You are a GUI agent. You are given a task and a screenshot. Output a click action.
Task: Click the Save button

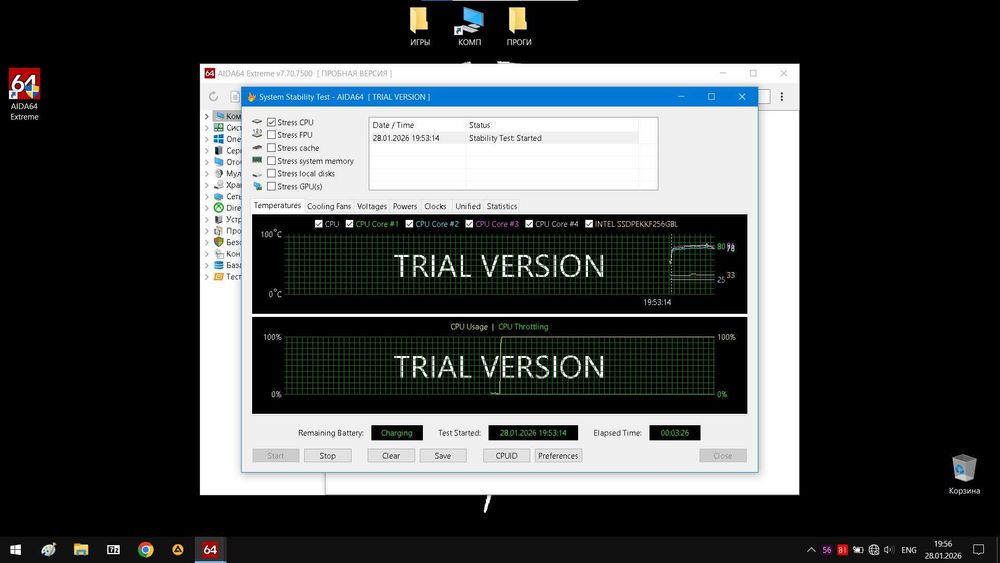pyautogui.click(x=443, y=455)
